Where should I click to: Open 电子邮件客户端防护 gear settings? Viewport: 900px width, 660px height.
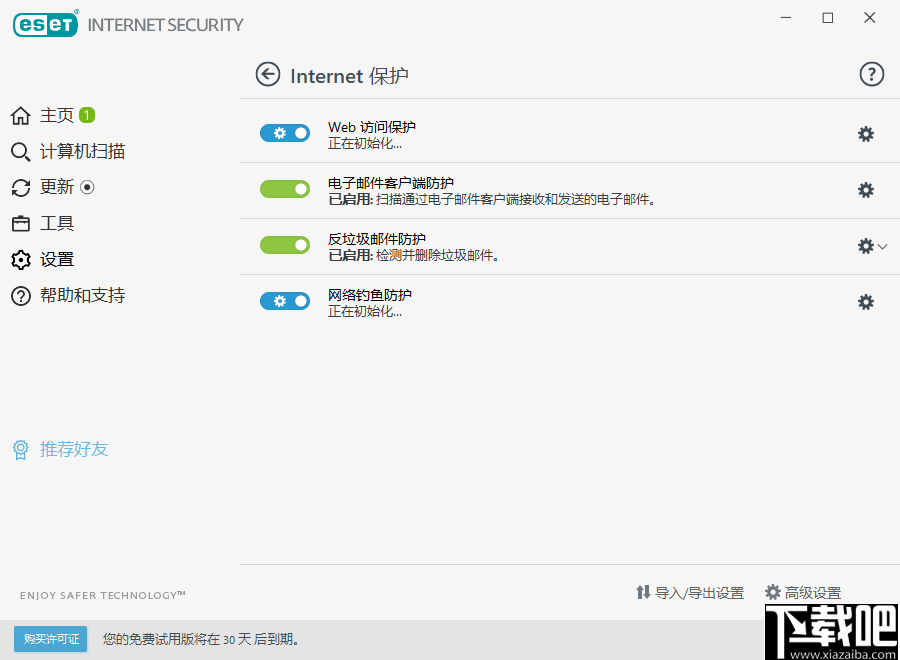865,189
